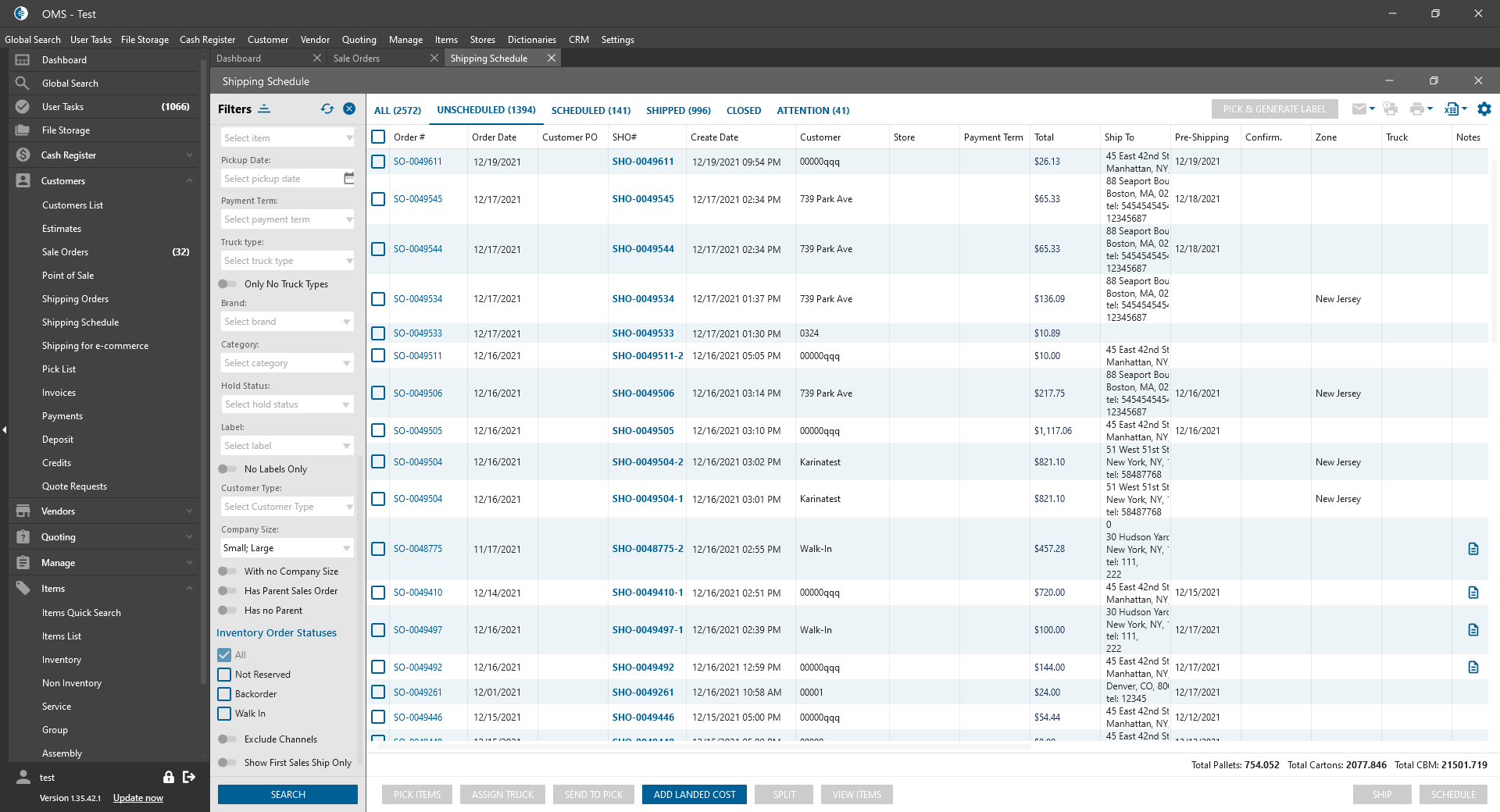
Task: Enable Only No Truck Types toggle
Action: click(227, 284)
